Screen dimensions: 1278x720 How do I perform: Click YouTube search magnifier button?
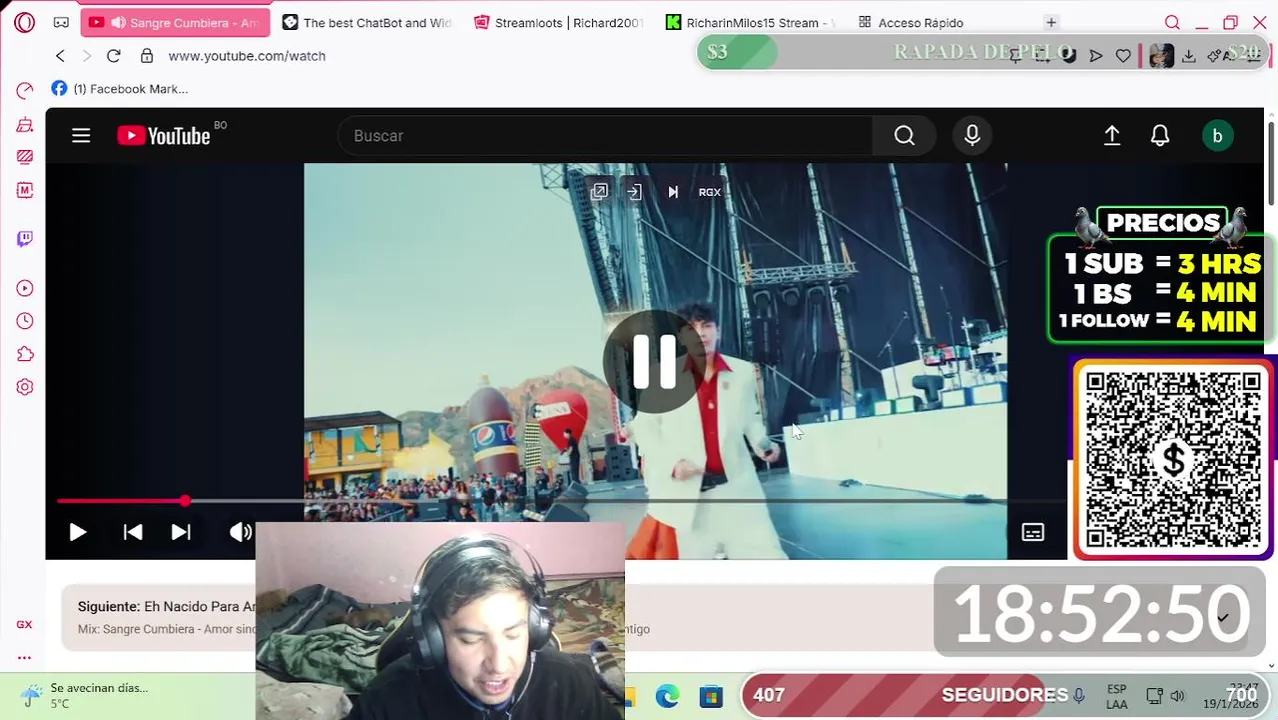pos(904,136)
